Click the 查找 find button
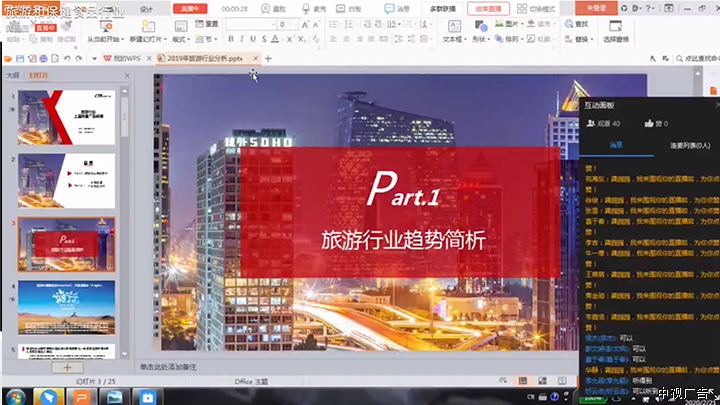This screenshot has height=405, width=720. (577, 24)
